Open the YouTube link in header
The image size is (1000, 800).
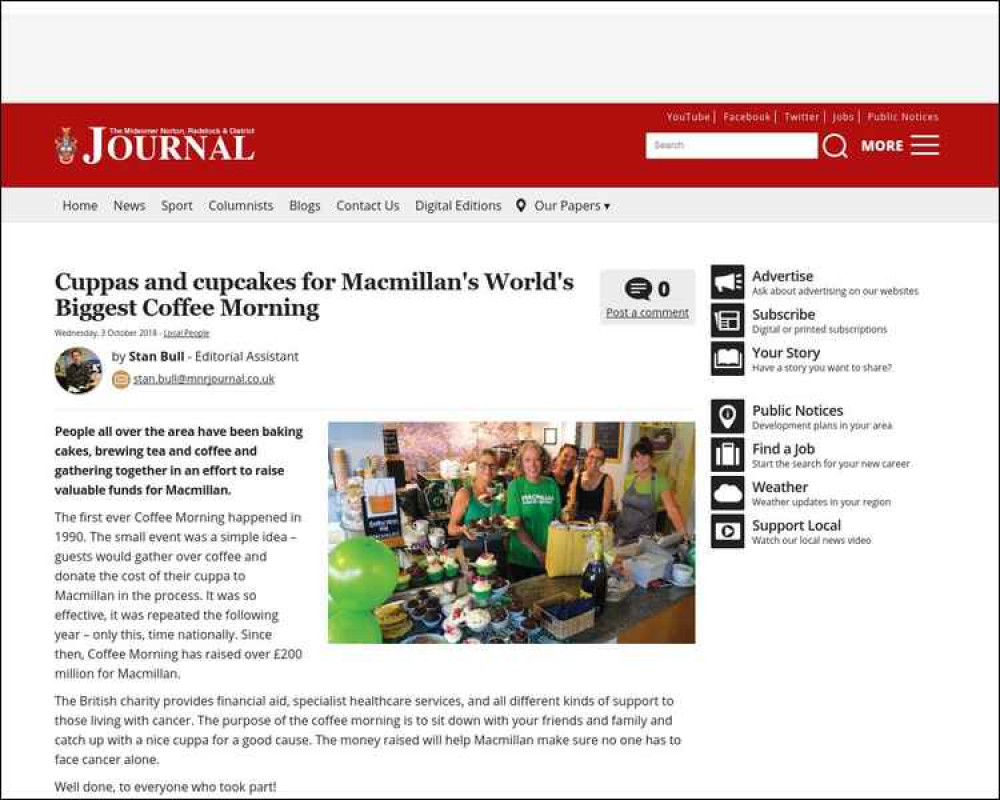(688, 117)
